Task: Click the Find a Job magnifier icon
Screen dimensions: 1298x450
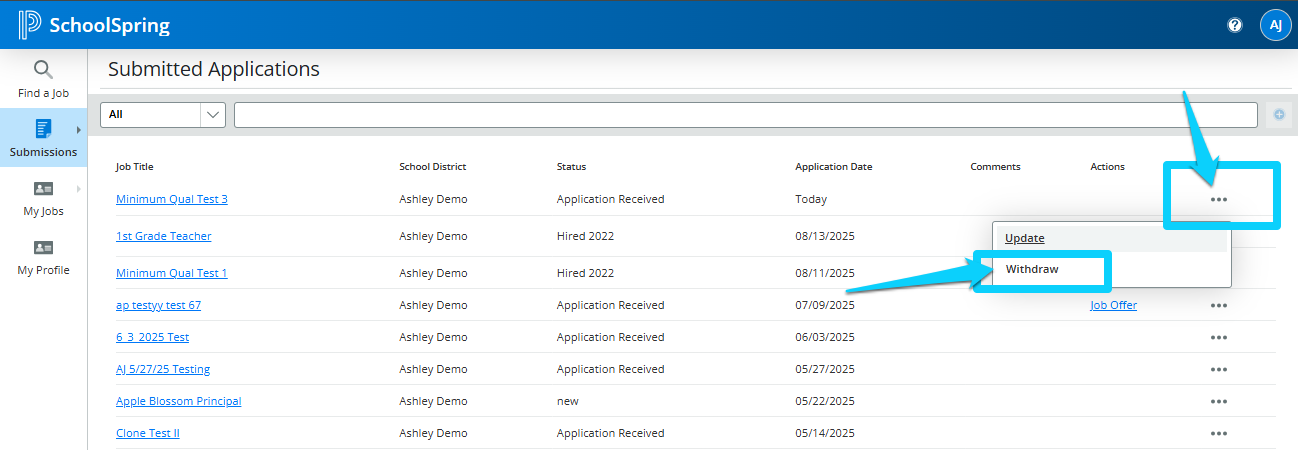Action: 43,70
